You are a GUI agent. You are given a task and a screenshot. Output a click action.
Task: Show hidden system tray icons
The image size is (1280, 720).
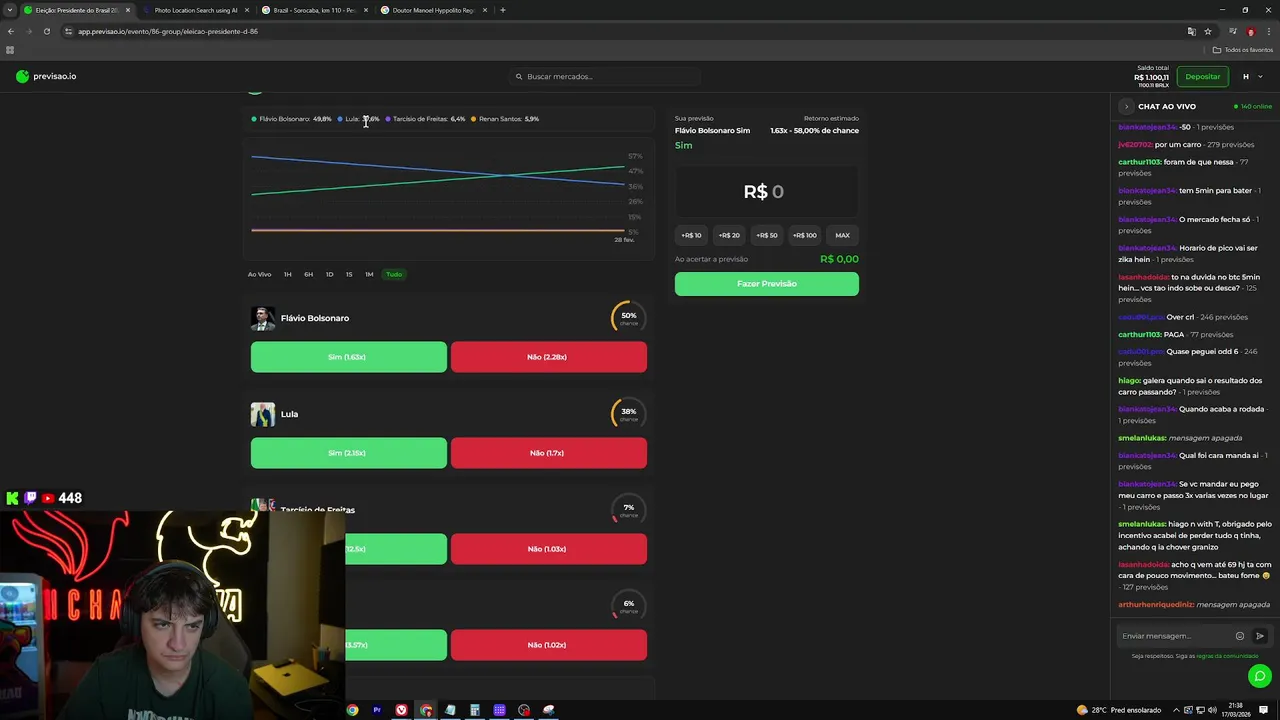[1176, 710]
